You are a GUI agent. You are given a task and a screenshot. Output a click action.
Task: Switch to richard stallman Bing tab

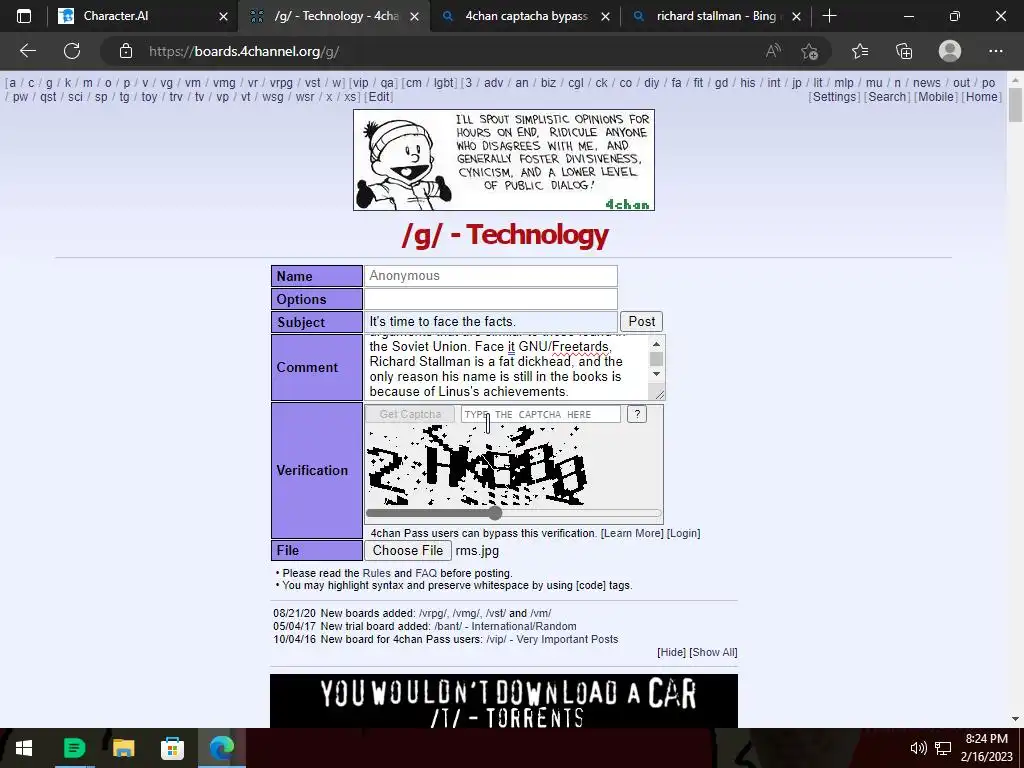716,16
